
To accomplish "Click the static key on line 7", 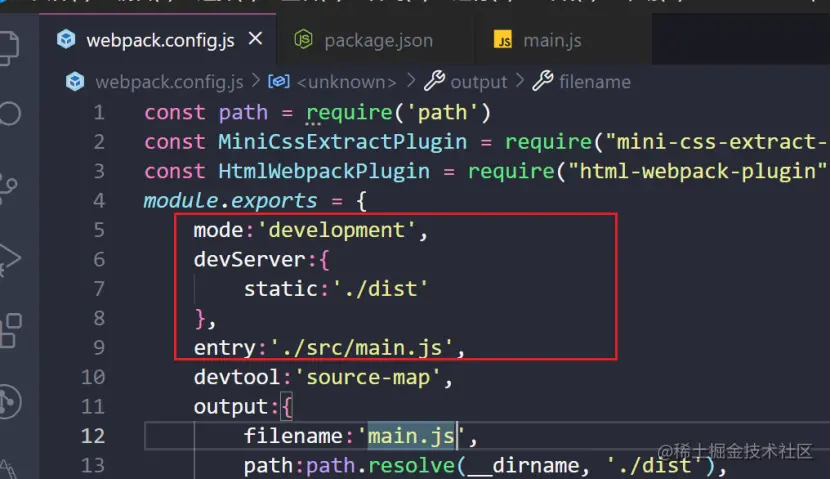I will click(281, 289).
